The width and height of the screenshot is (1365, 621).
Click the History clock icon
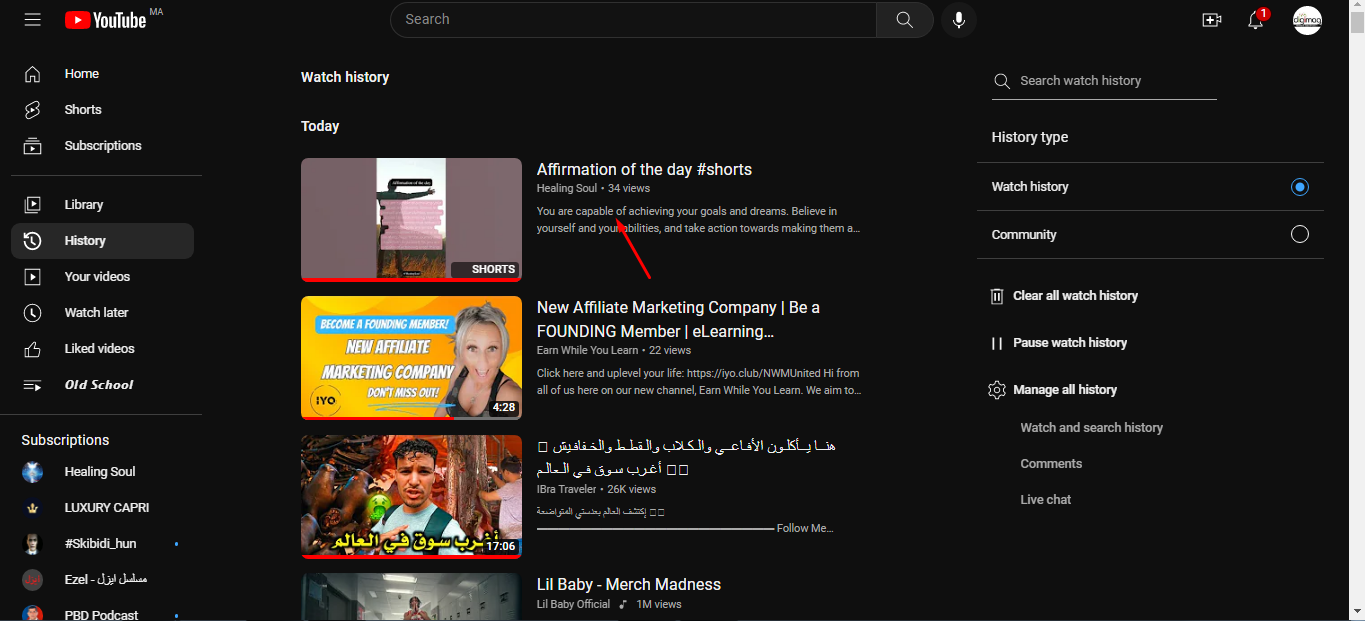pyautogui.click(x=33, y=241)
